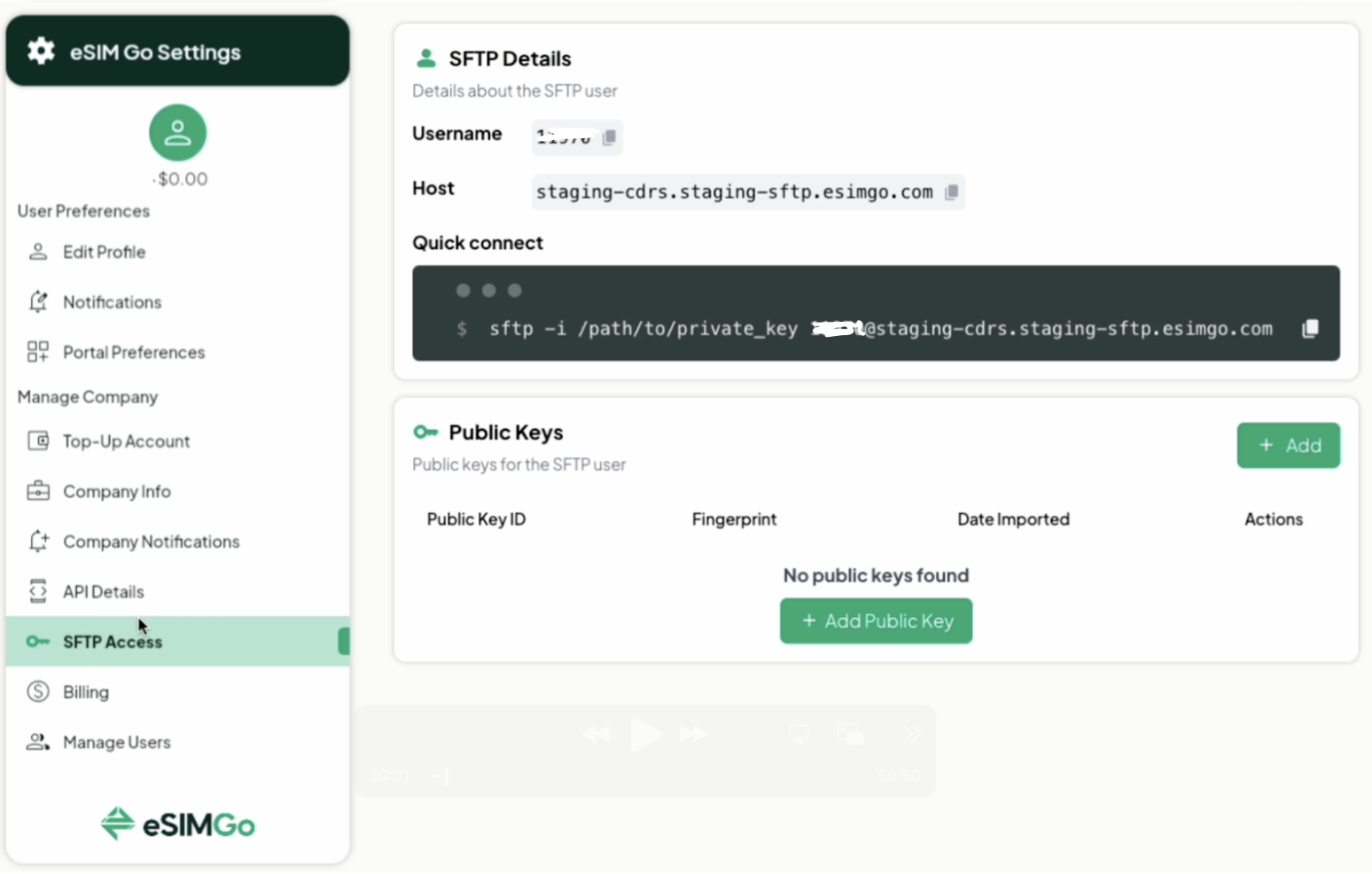Click the Public Key ID column header
Screen dimensions: 1372x874
[476, 519]
